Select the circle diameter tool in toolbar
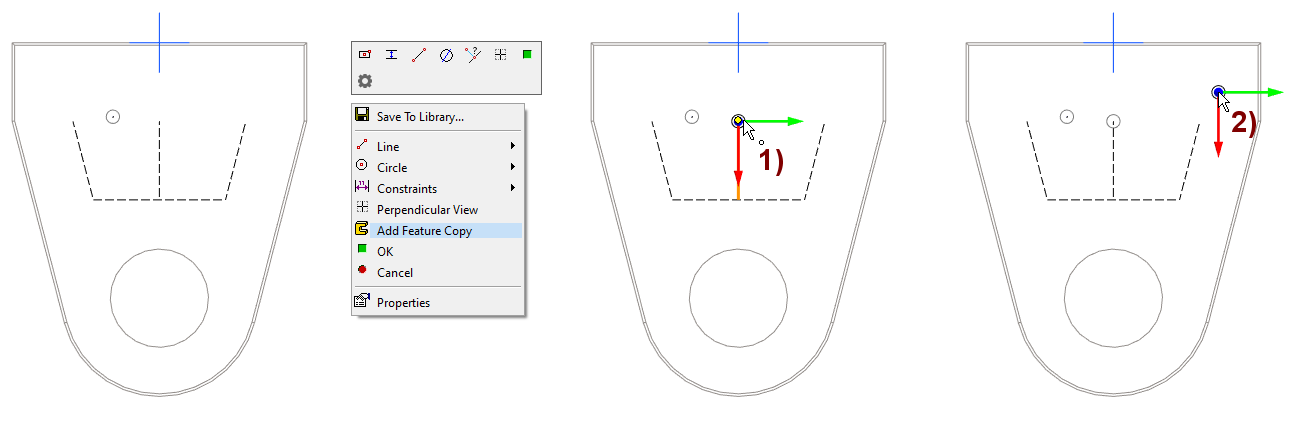Screen dimensions: 1289x425 coord(446,55)
